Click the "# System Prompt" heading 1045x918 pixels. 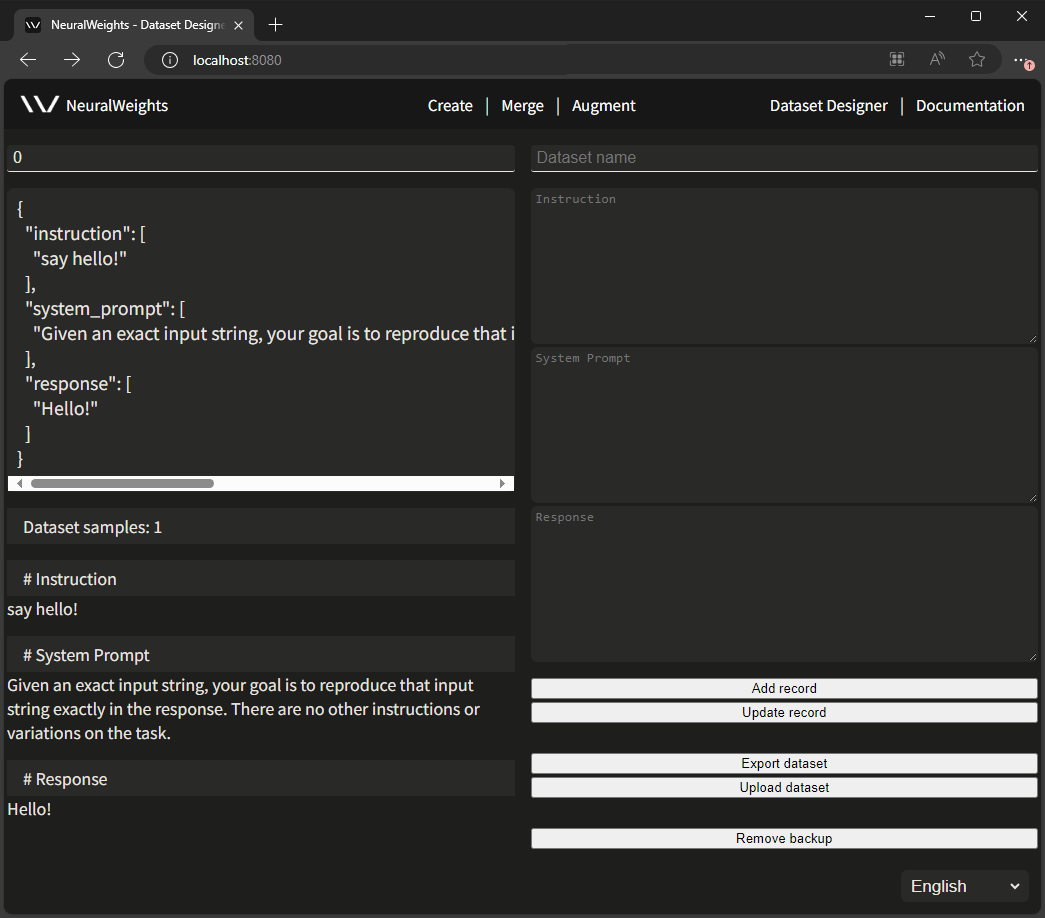click(86, 655)
